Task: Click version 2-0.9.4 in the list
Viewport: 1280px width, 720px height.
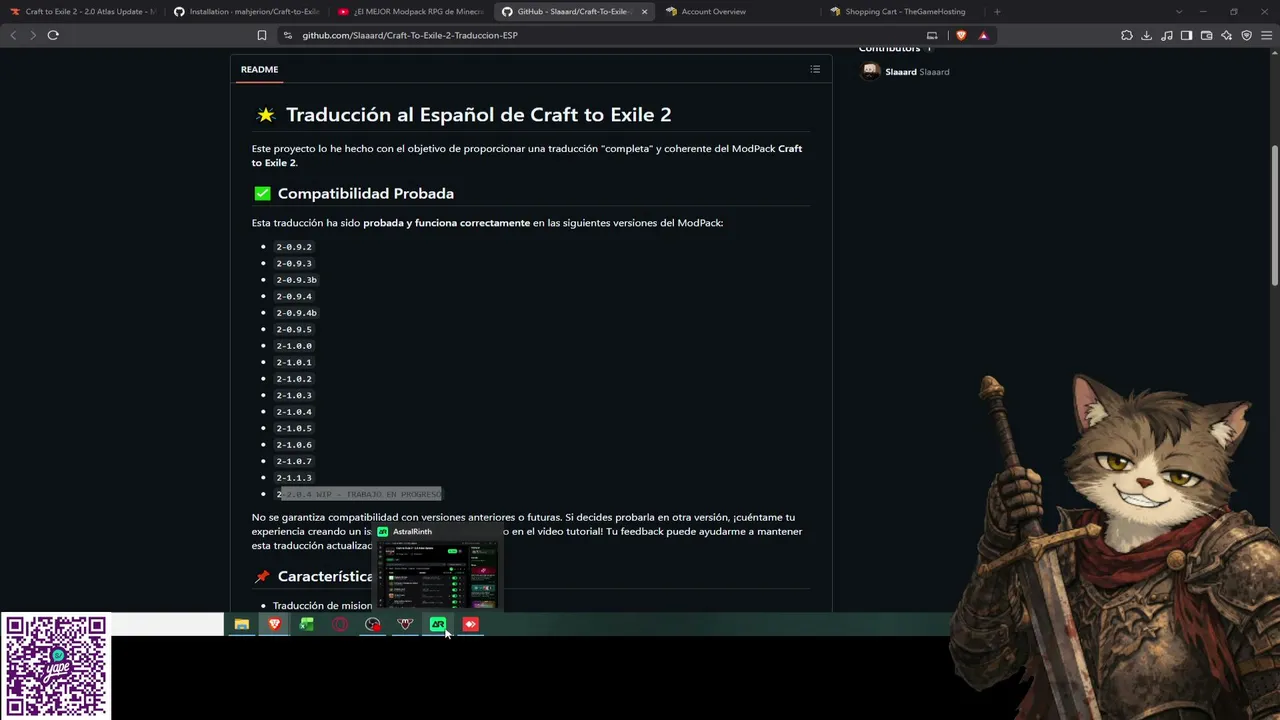Action: click(x=294, y=296)
